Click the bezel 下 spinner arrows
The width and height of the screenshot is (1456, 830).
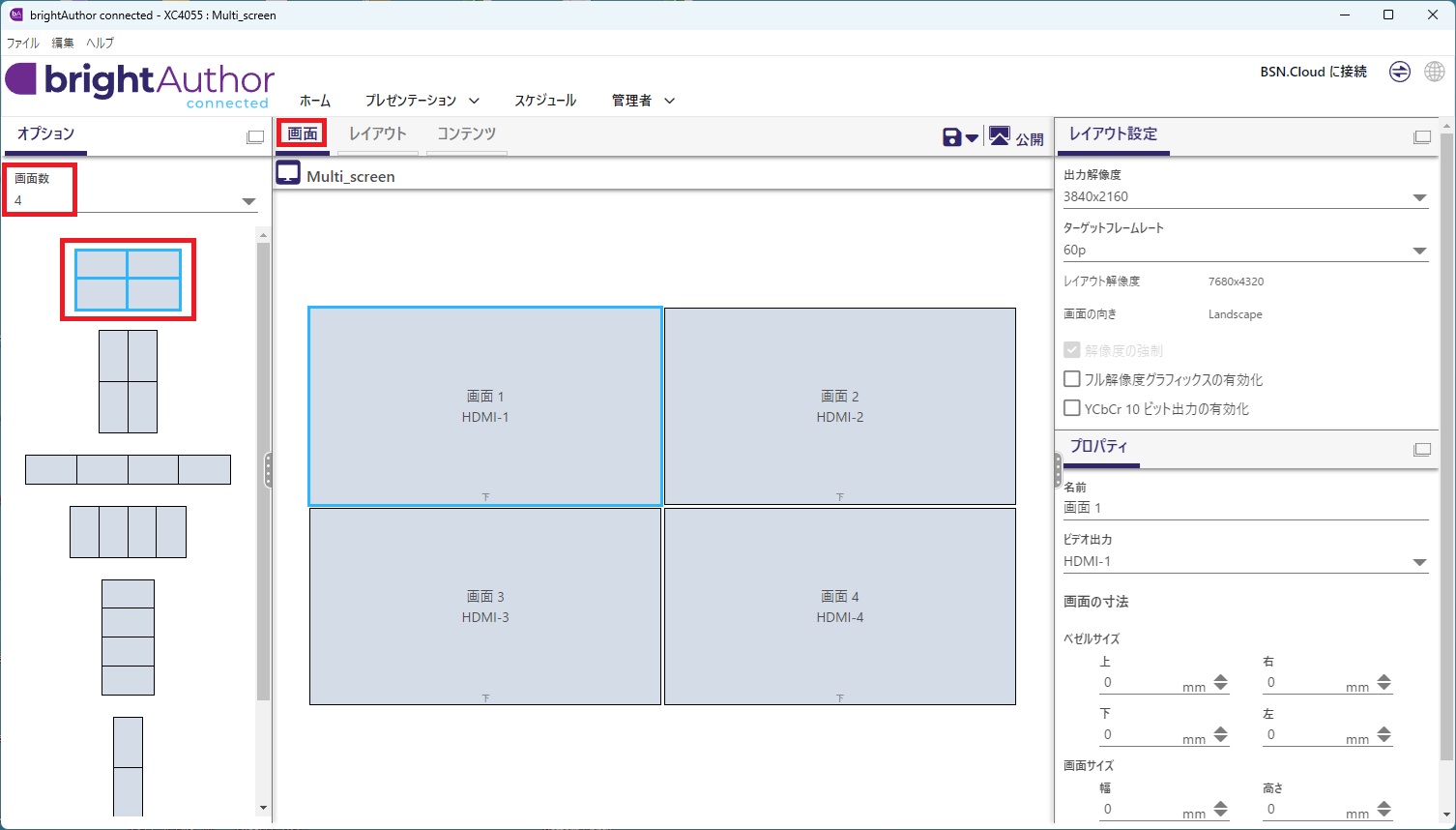(x=1221, y=735)
